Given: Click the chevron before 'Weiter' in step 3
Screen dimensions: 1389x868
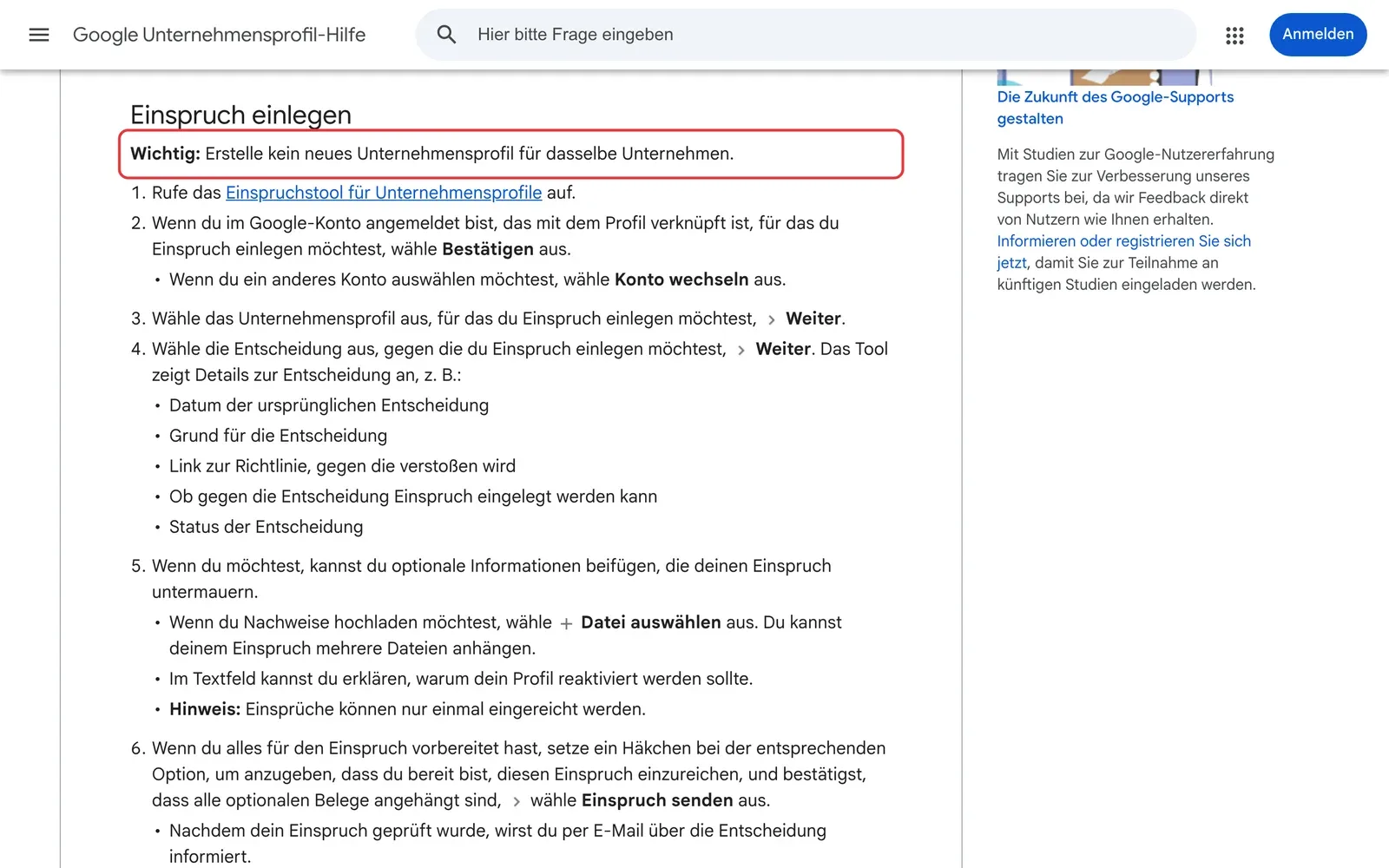Looking at the screenshot, I should coord(771,319).
